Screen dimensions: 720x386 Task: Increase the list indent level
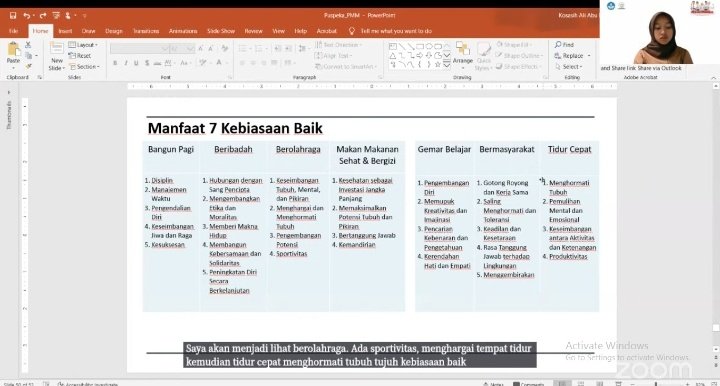[x=288, y=48]
